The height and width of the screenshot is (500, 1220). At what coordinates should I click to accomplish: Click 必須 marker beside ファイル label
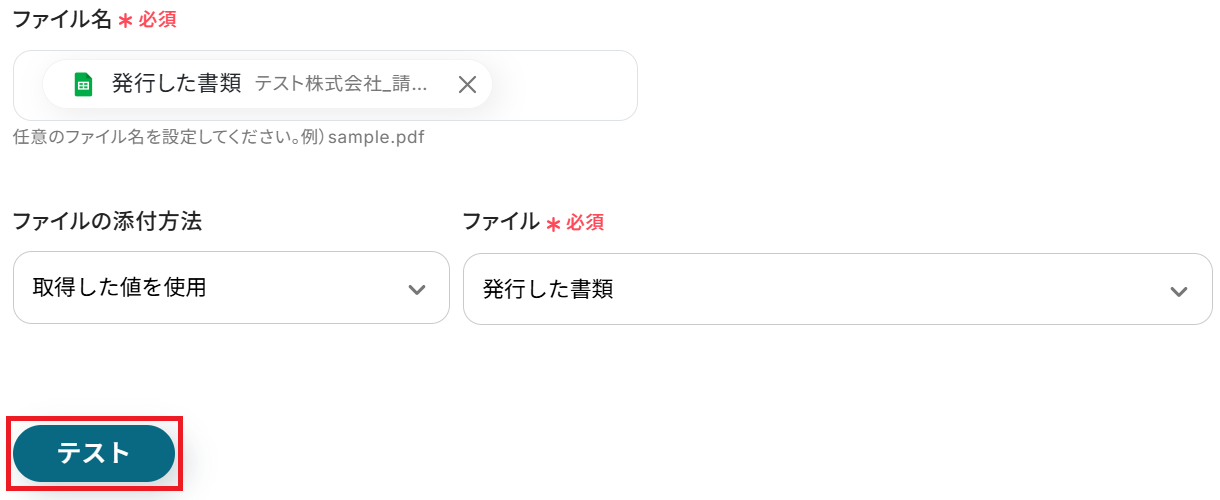[585, 223]
